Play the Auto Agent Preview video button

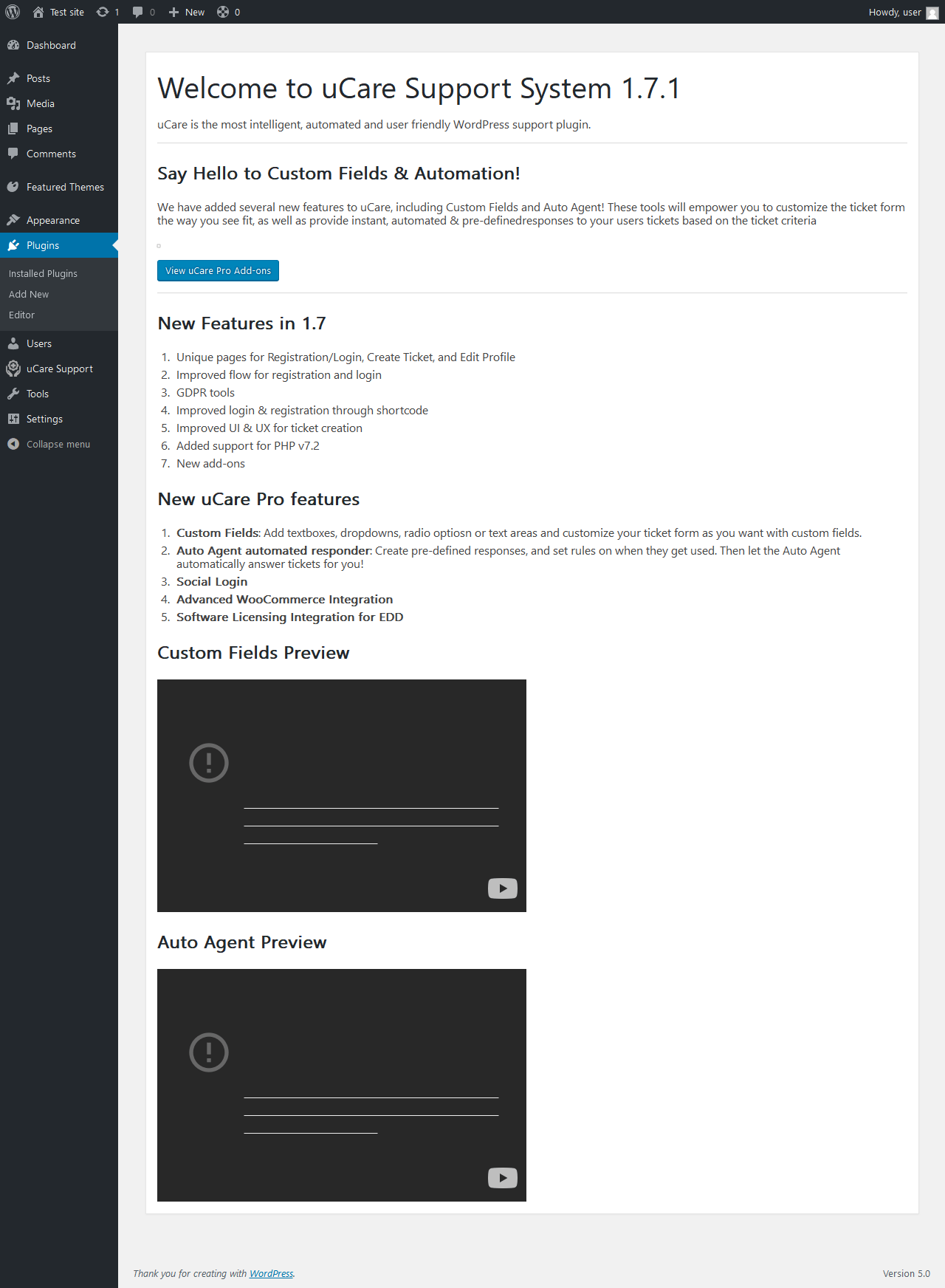(x=503, y=1178)
